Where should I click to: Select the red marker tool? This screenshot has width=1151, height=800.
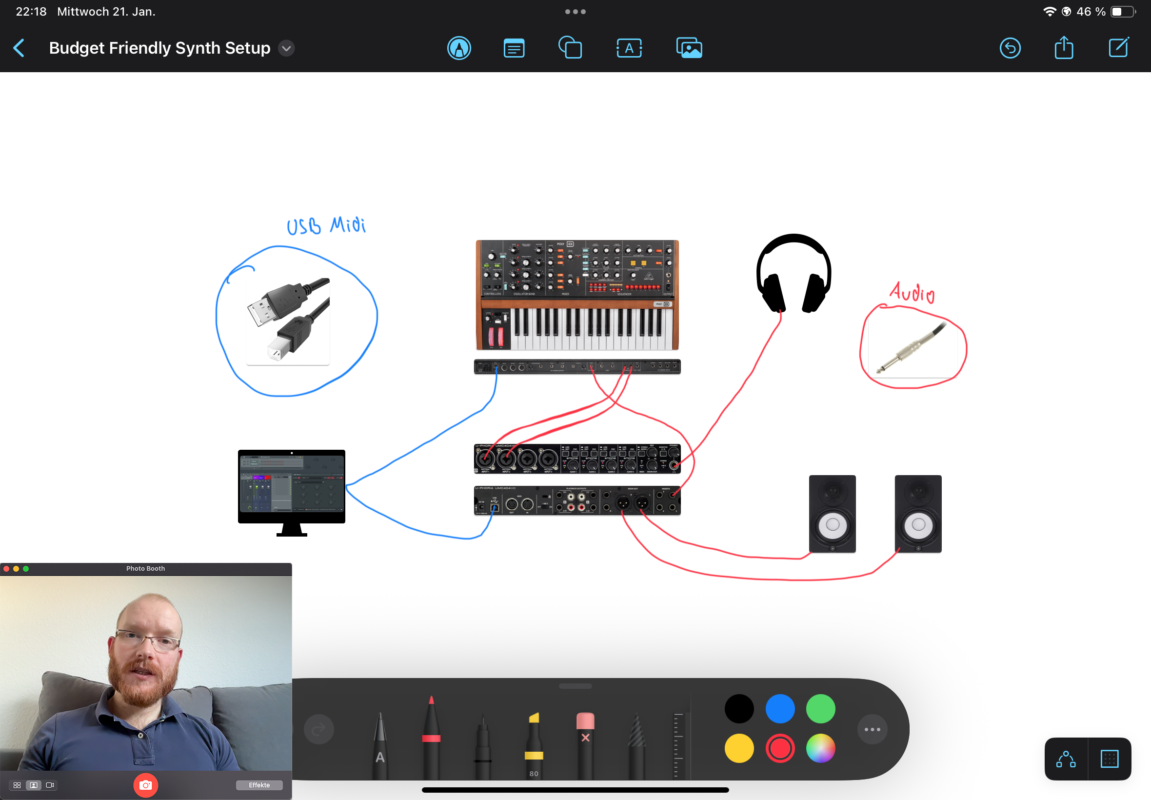[431, 738]
